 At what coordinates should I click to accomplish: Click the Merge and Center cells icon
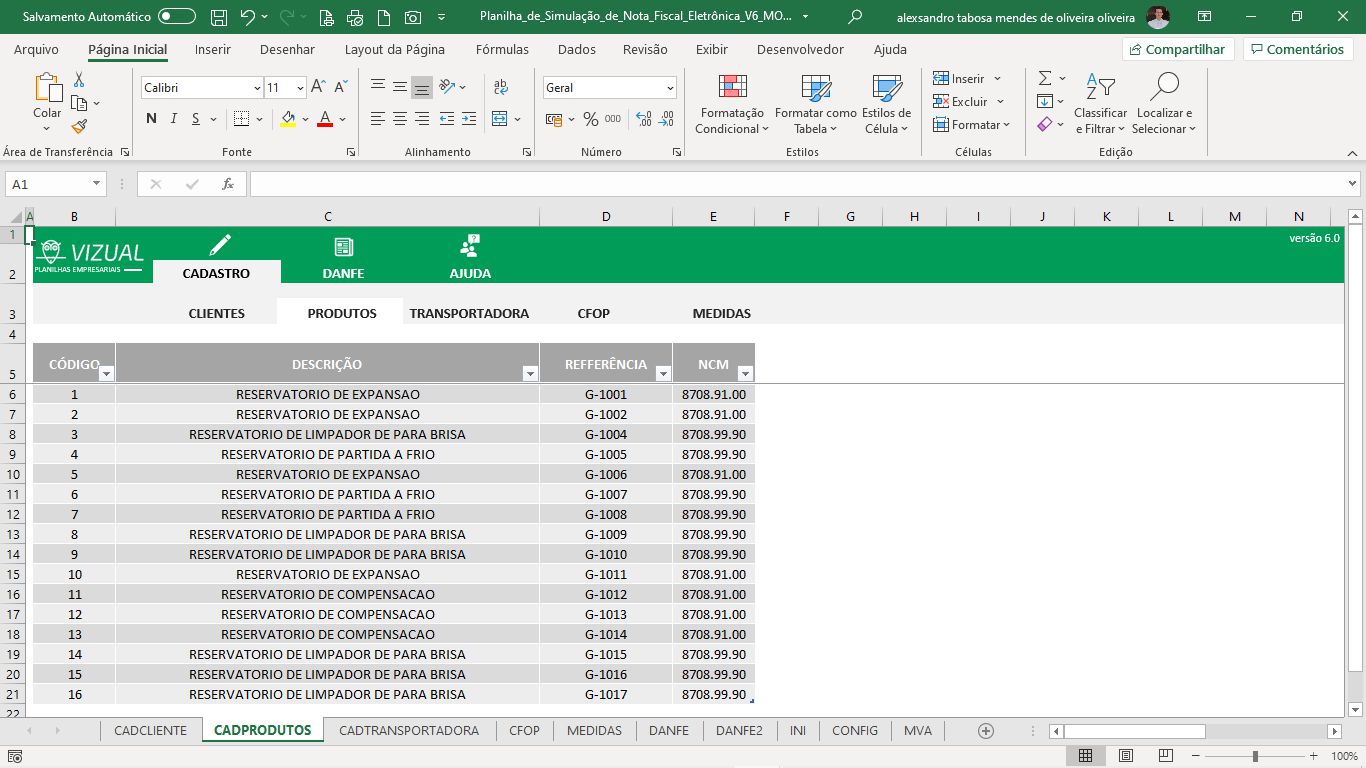click(501, 119)
